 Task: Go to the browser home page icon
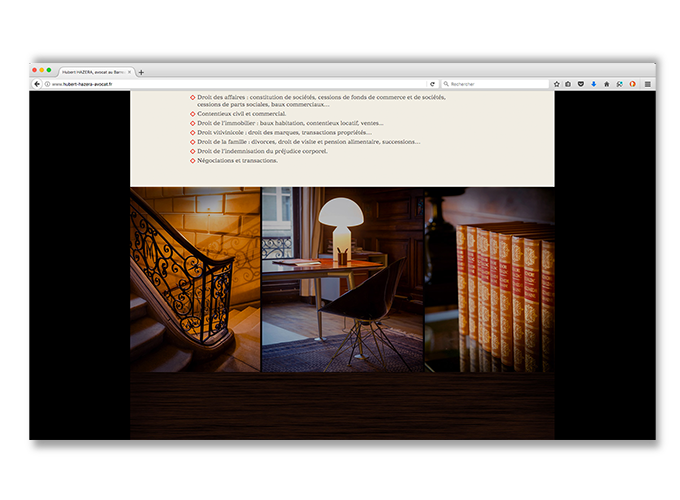pyautogui.click(x=606, y=84)
